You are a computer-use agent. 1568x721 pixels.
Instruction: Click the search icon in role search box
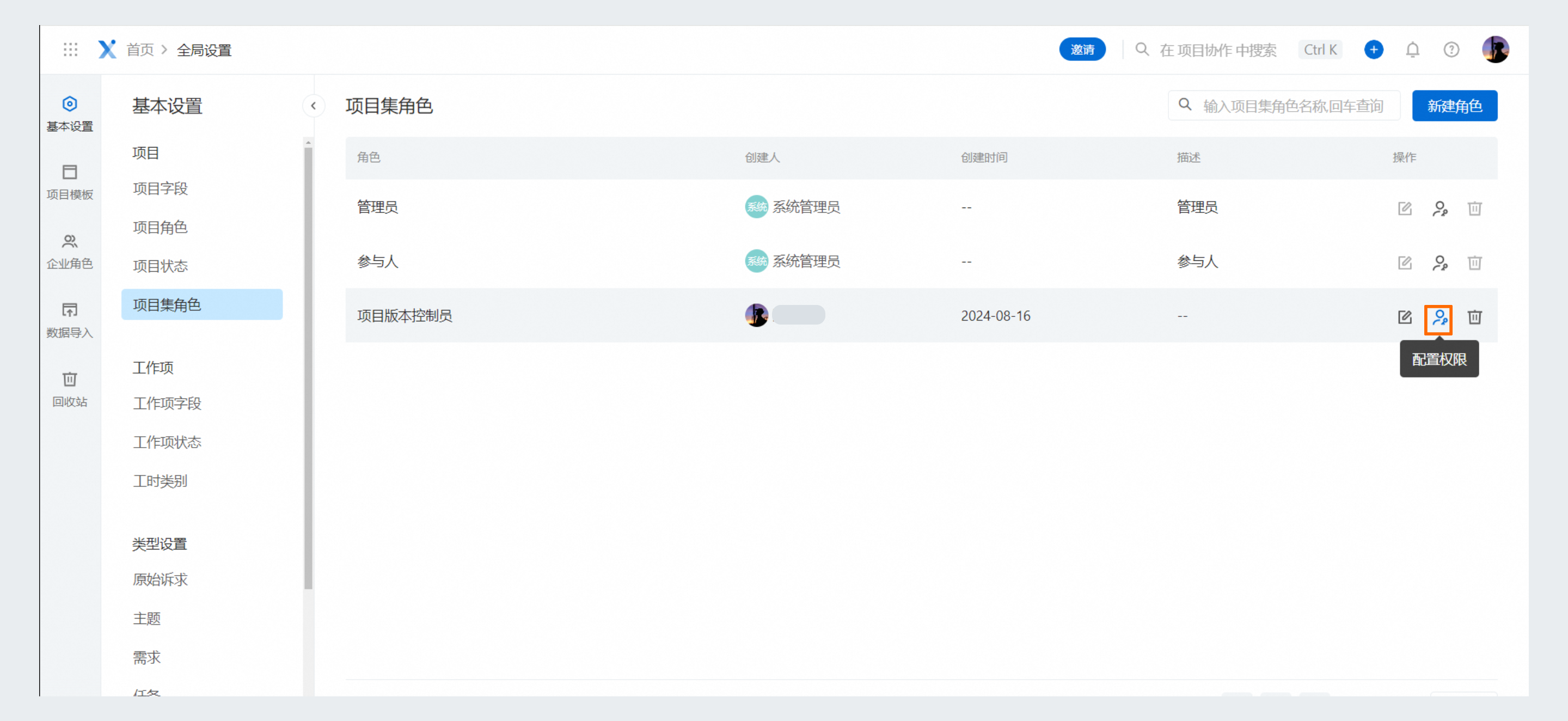1185,105
